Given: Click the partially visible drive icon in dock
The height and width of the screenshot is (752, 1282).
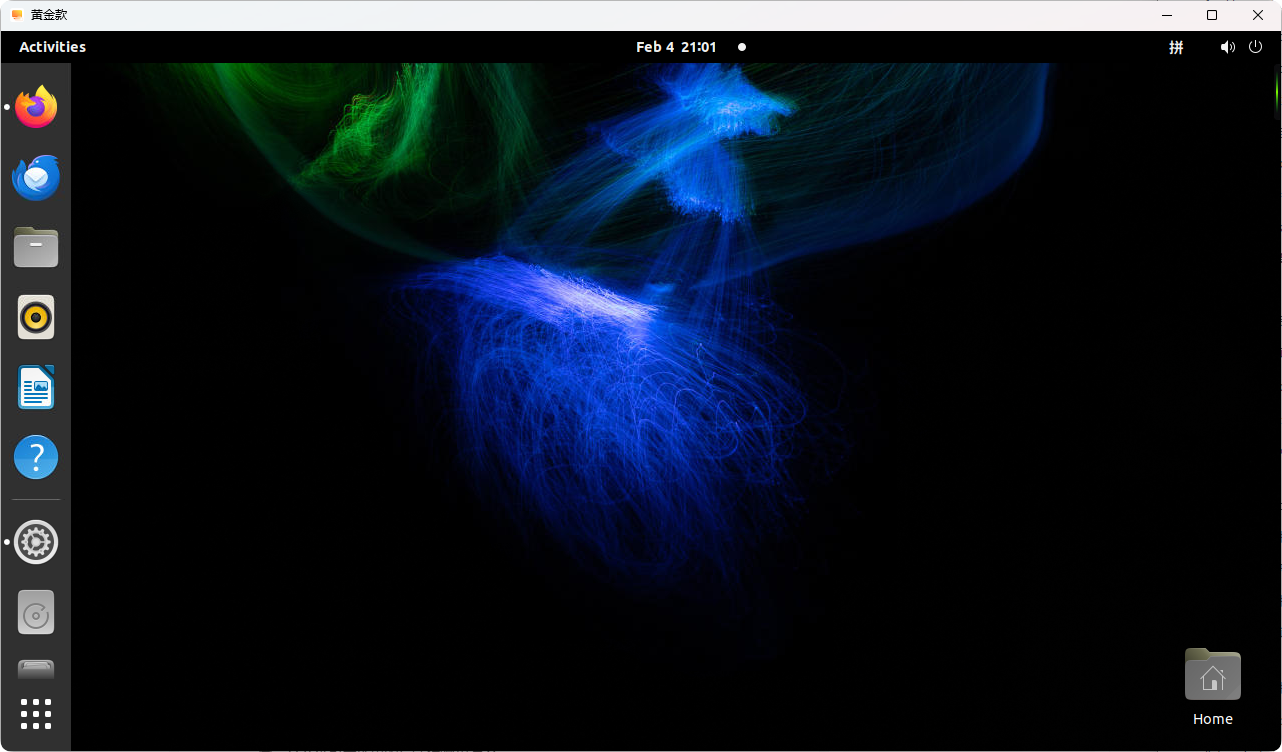Looking at the screenshot, I should 36,670.
